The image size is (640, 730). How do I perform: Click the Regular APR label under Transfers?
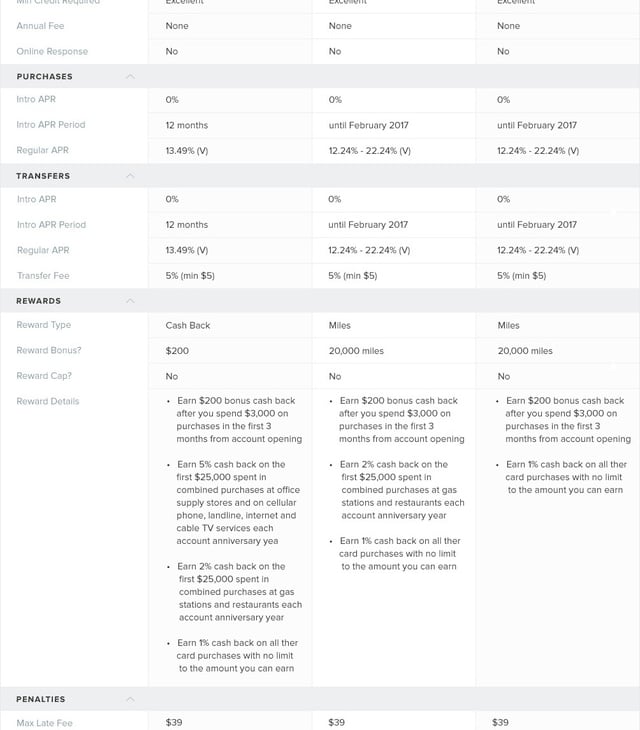pyautogui.click(x=43, y=250)
